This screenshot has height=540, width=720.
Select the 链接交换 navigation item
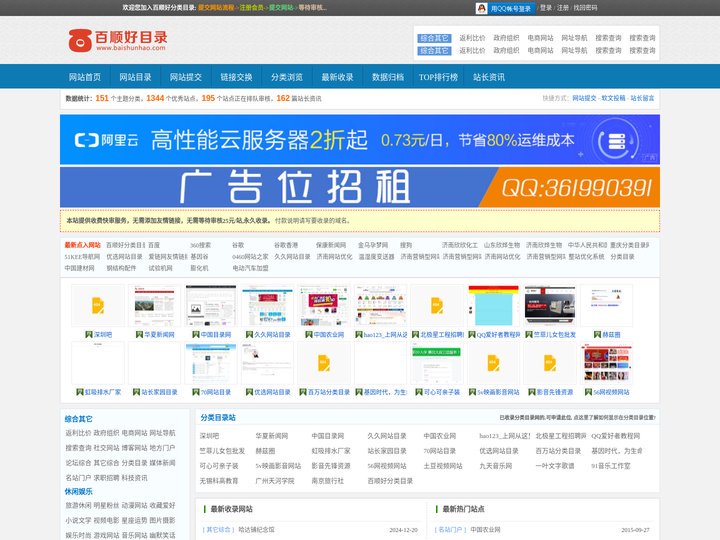pos(236,77)
